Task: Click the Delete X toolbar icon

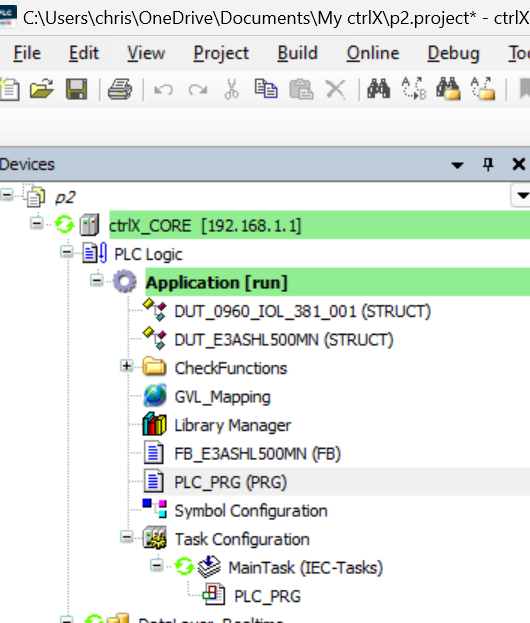Action: [x=335, y=89]
